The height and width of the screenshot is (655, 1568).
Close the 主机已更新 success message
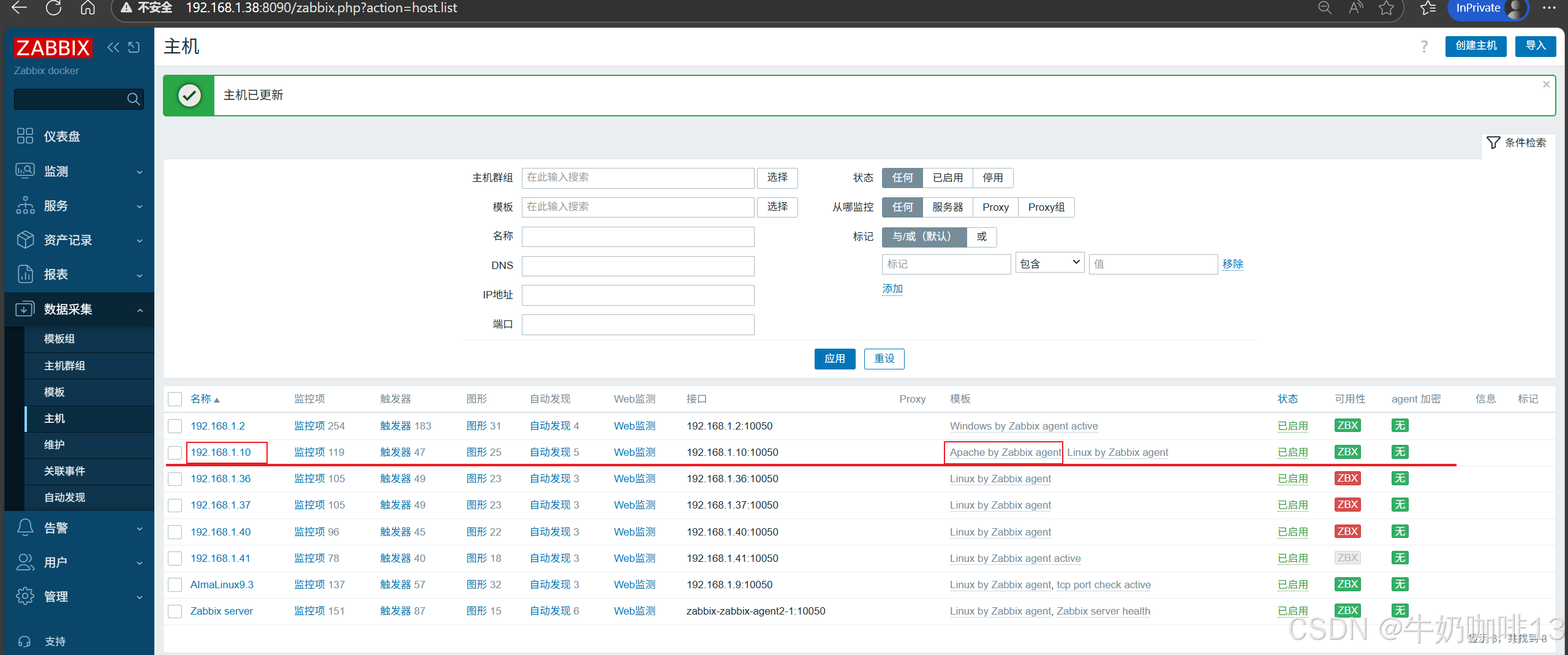[1546, 85]
